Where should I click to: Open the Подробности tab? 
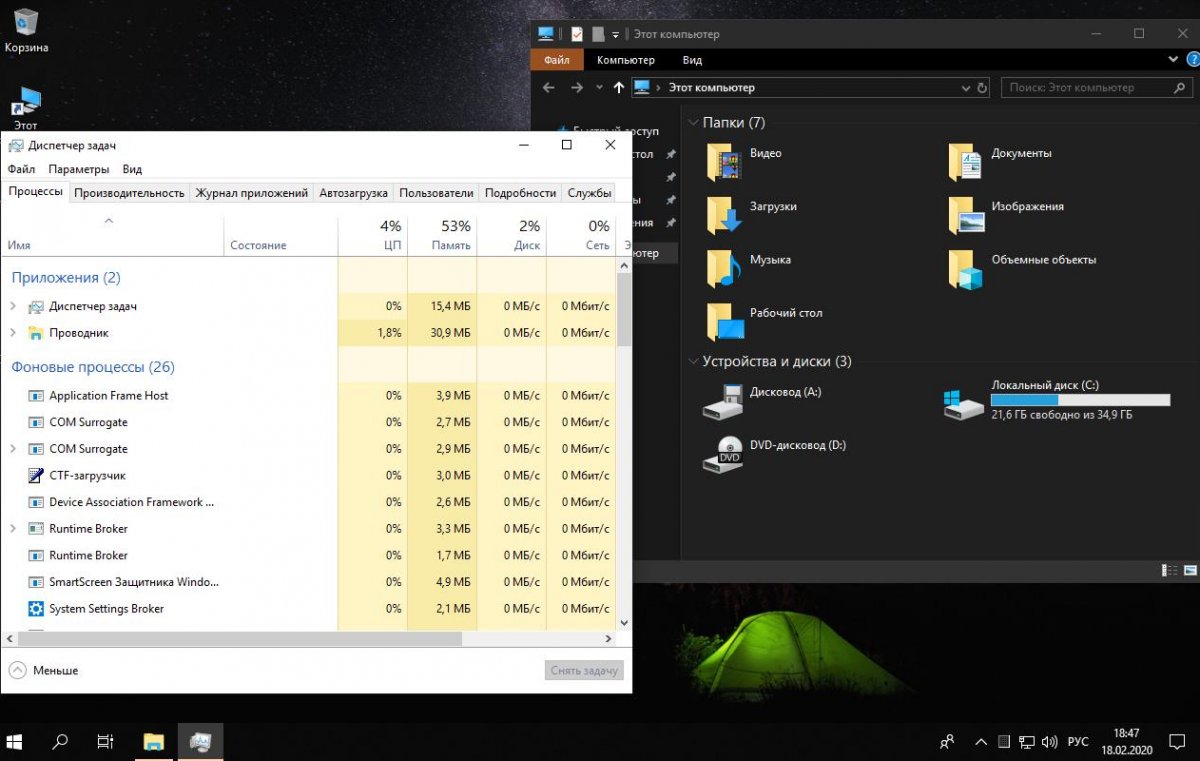(x=520, y=193)
